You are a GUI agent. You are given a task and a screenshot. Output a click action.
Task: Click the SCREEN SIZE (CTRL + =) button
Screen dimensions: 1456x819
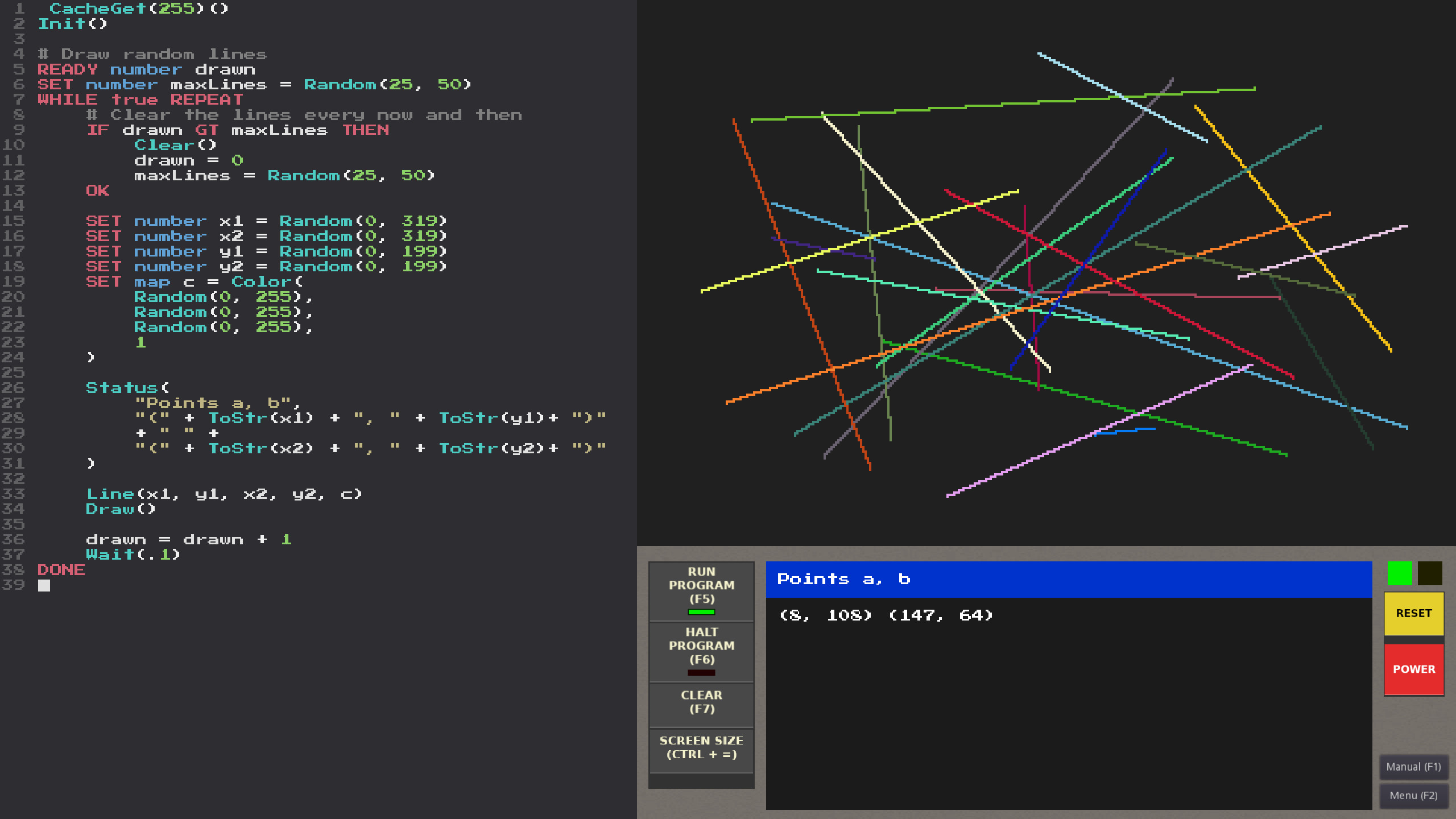click(x=701, y=747)
